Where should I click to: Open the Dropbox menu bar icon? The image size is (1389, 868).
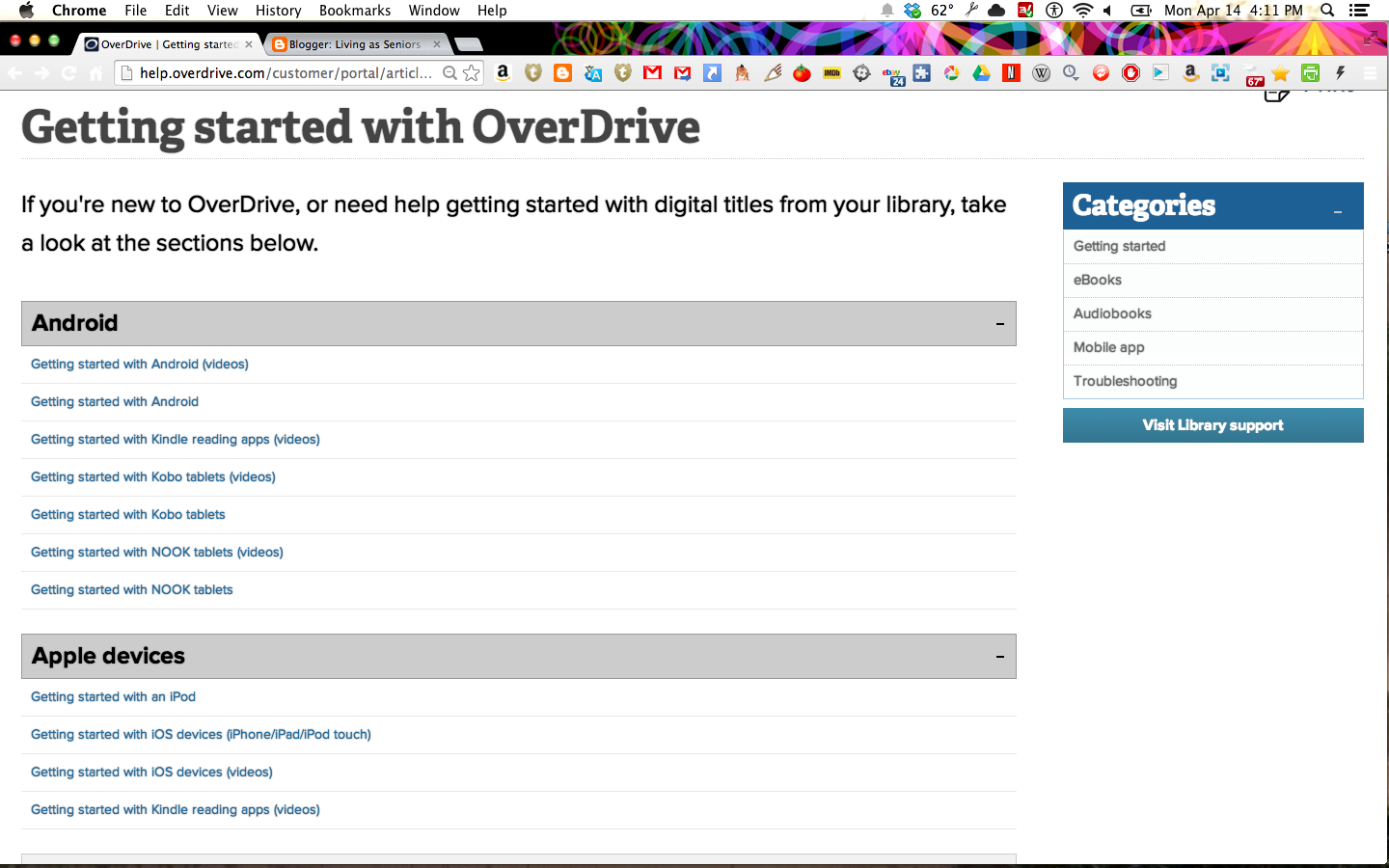(x=912, y=11)
